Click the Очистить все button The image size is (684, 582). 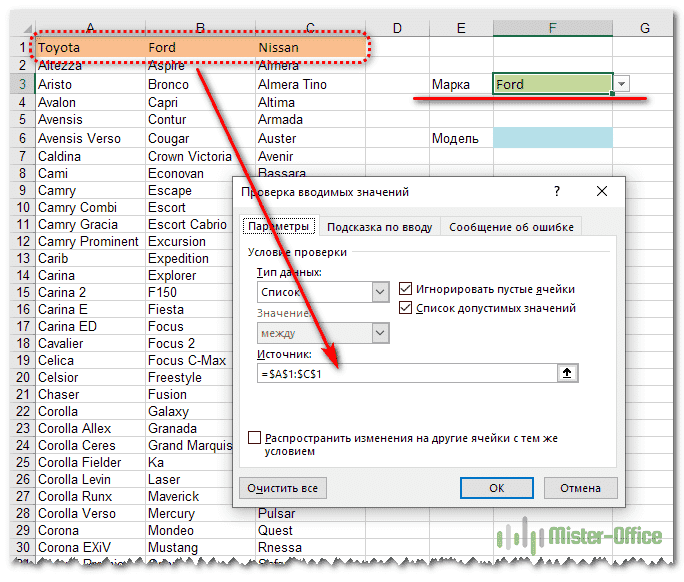point(284,488)
